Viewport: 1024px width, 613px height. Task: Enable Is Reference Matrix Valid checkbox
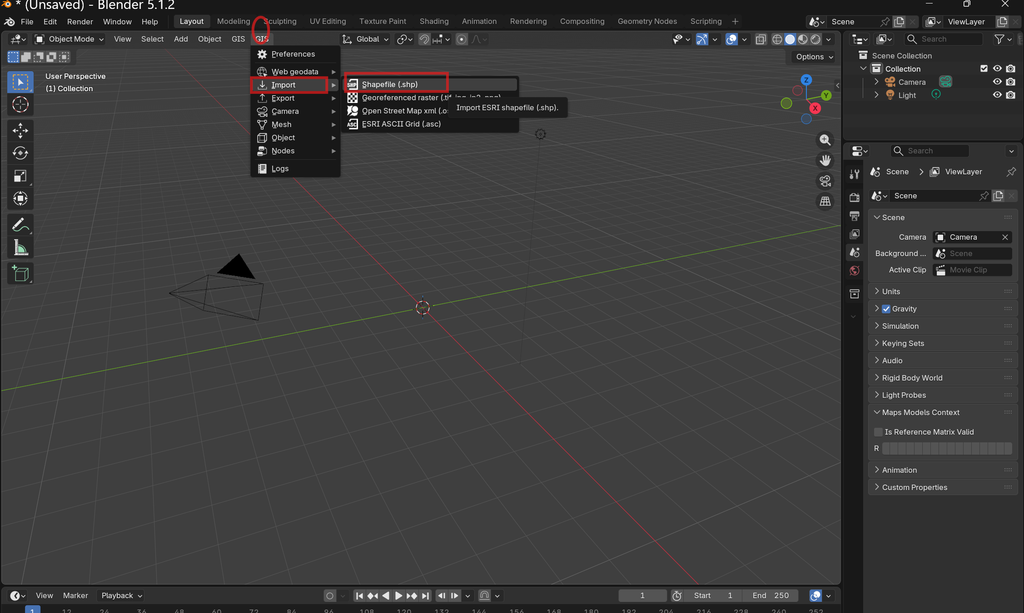[x=878, y=432]
